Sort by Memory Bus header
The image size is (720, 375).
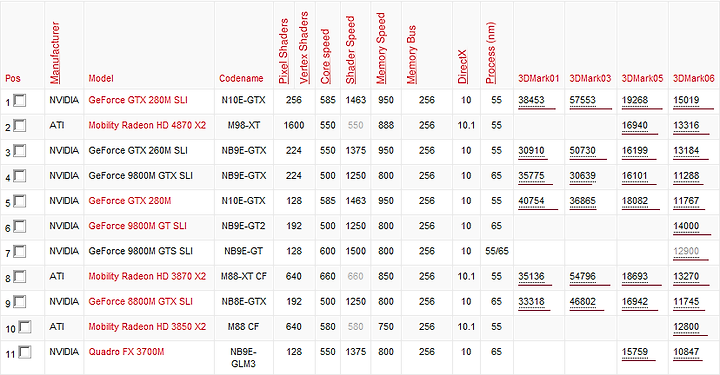click(x=411, y=55)
